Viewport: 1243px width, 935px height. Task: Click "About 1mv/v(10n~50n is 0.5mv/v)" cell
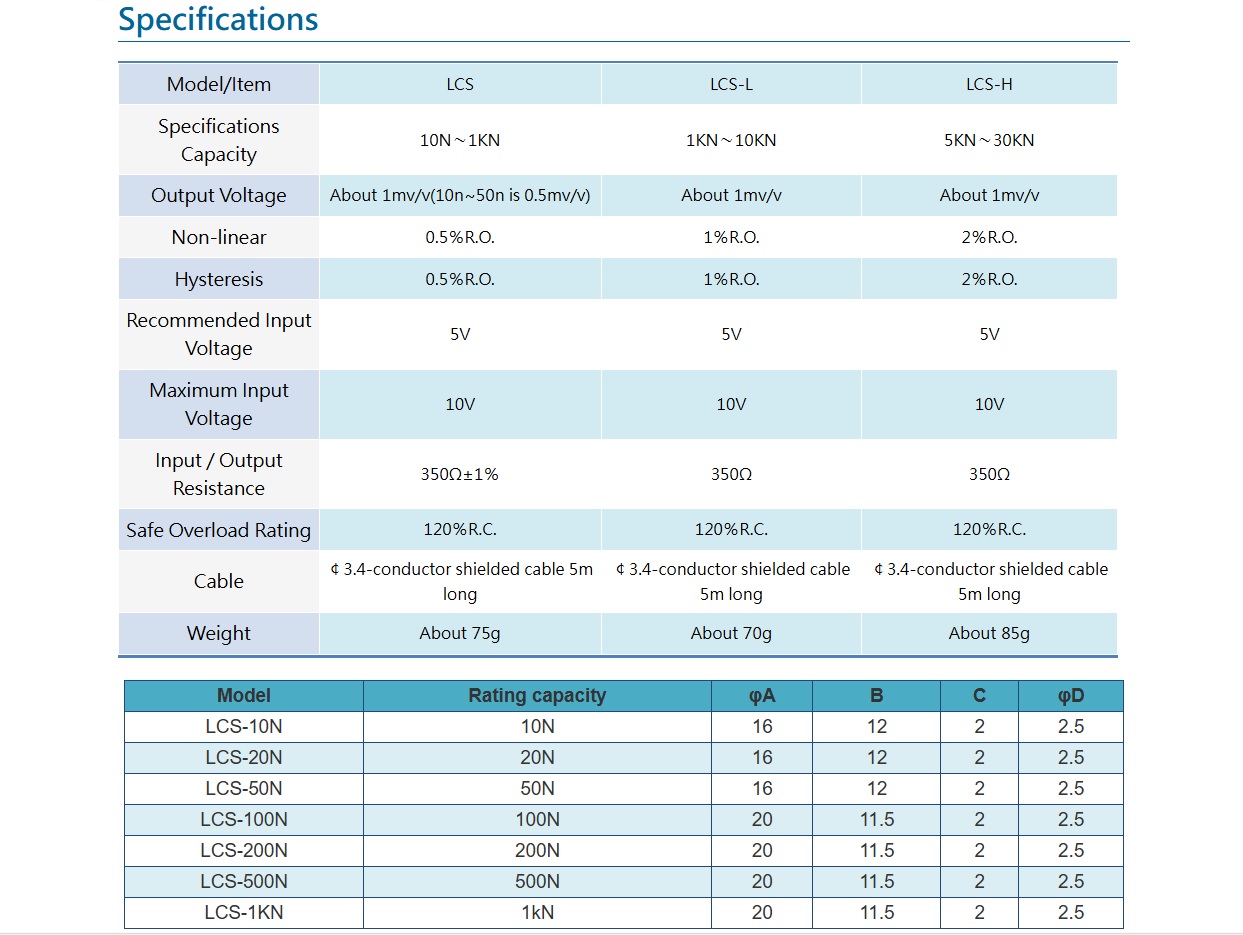[460, 196]
